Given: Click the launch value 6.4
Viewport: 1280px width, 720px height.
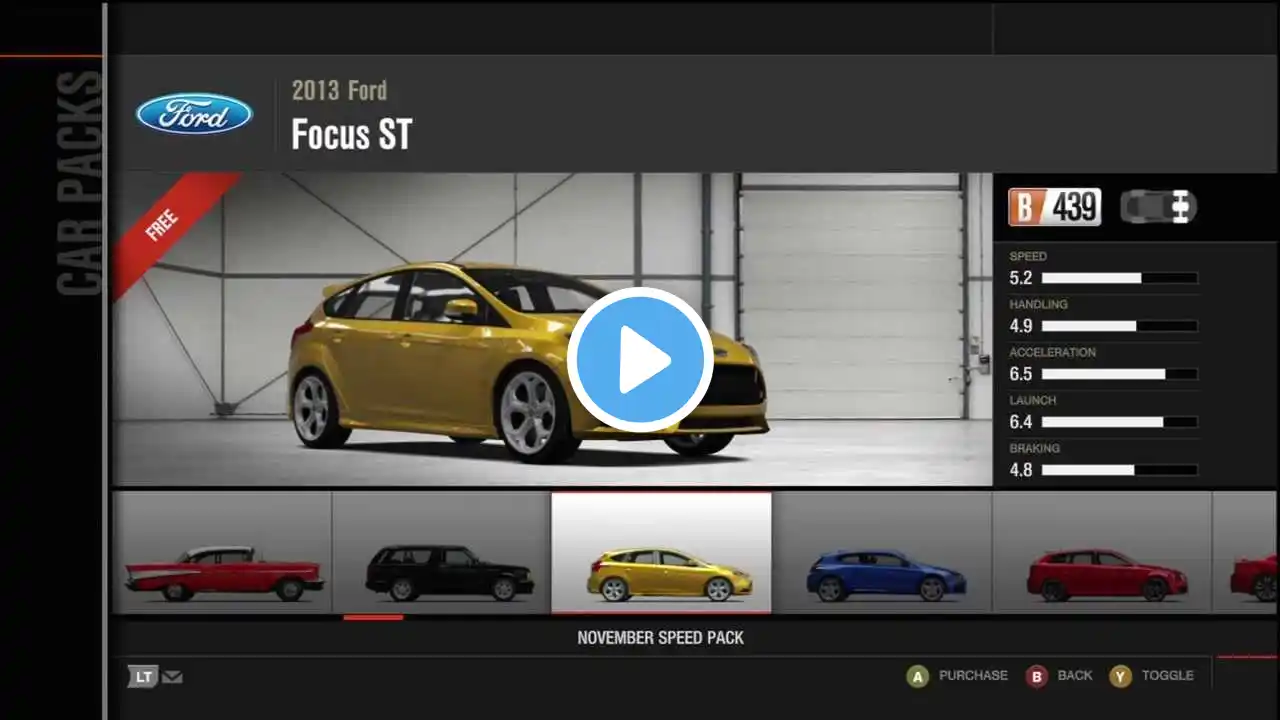Looking at the screenshot, I should (x=1021, y=422).
